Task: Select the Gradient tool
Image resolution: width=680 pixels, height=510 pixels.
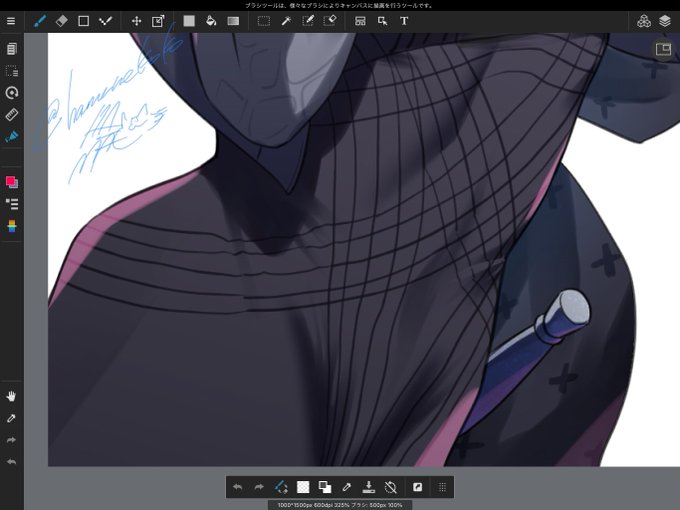Action: (x=233, y=21)
